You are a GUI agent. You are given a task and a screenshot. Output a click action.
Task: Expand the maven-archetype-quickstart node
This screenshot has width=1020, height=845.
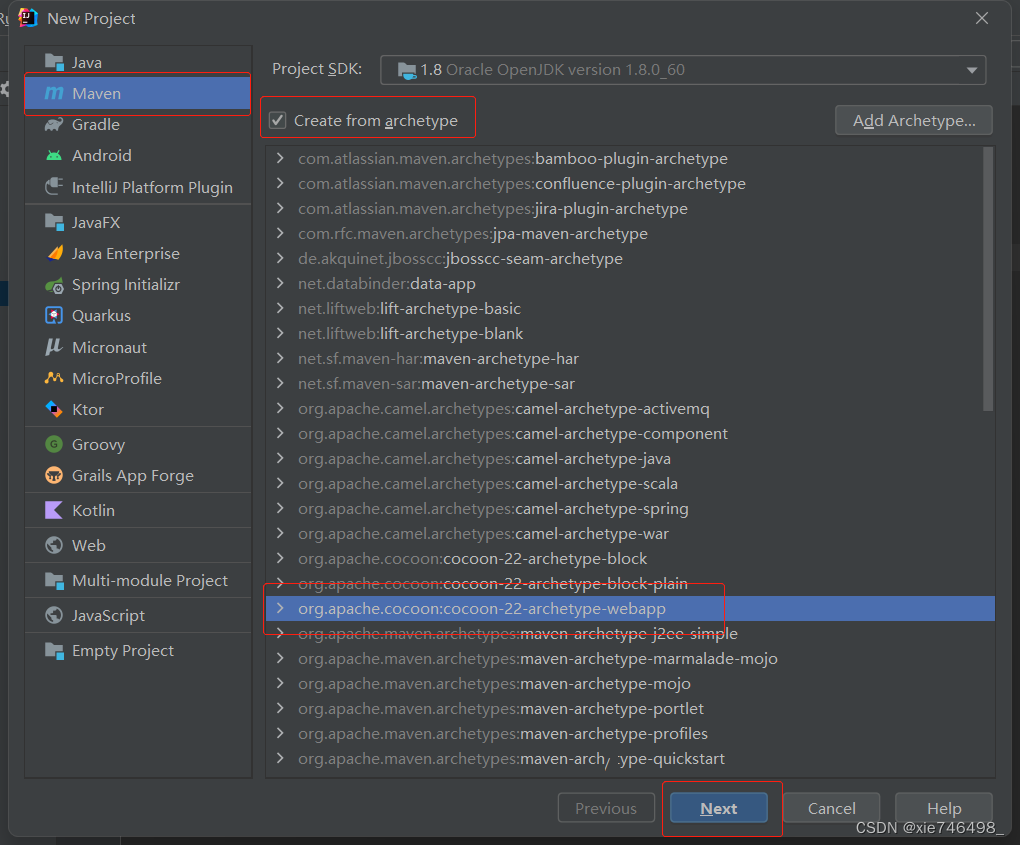point(280,758)
